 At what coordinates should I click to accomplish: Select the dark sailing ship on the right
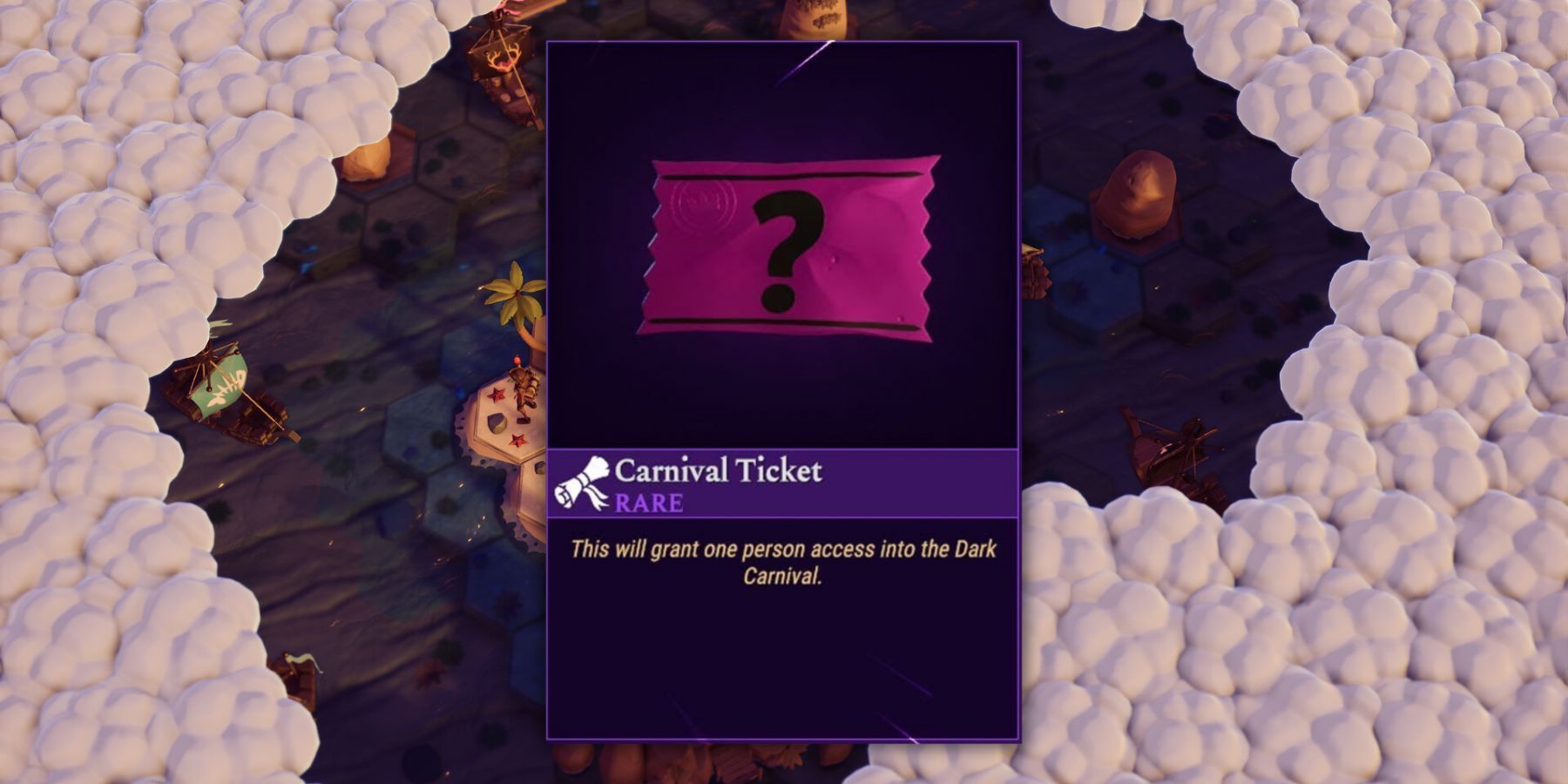click(1172, 457)
